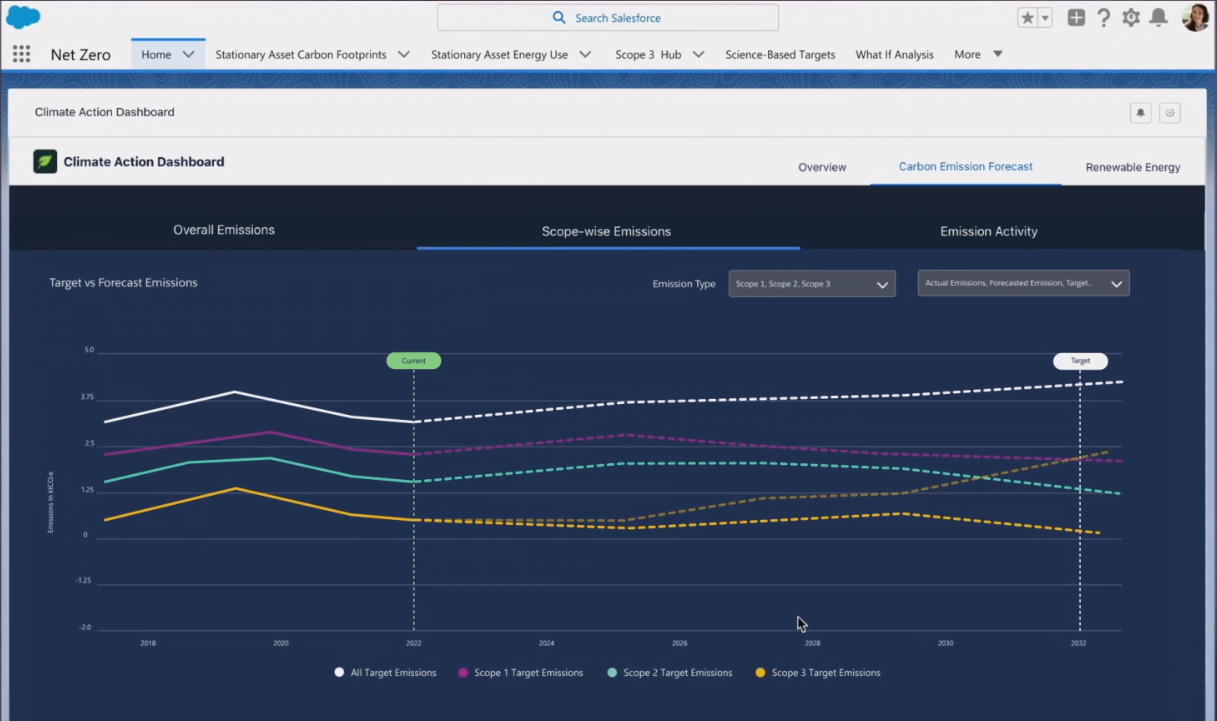Click the Global Actions plus icon
This screenshot has width=1217, height=721.
point(1076,17)
